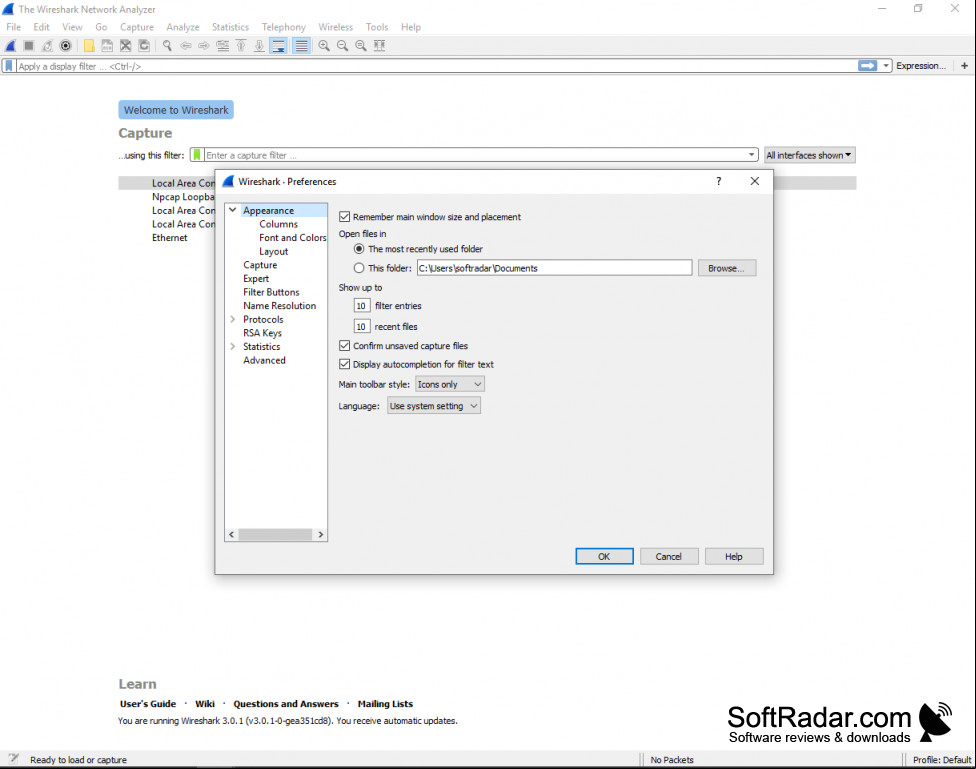Open the Analyze menu
Viewport: 976px width, 769px height.
point(183,27)
